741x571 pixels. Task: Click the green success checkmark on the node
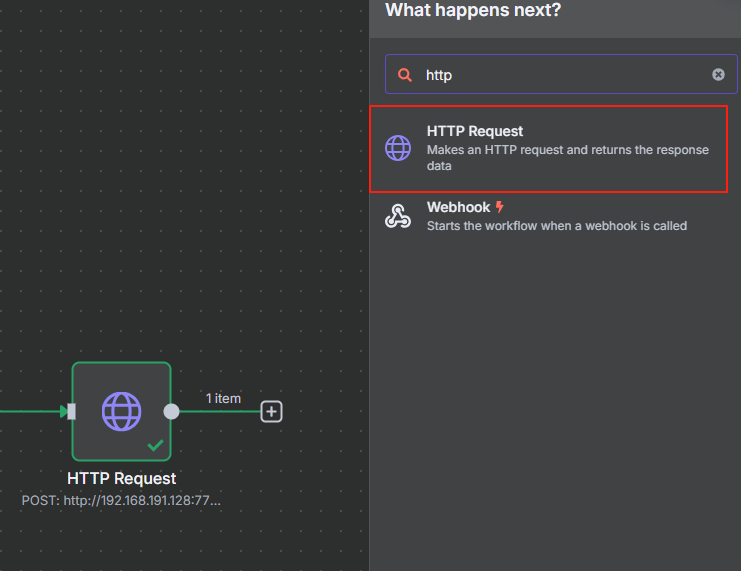click(155, 445)
